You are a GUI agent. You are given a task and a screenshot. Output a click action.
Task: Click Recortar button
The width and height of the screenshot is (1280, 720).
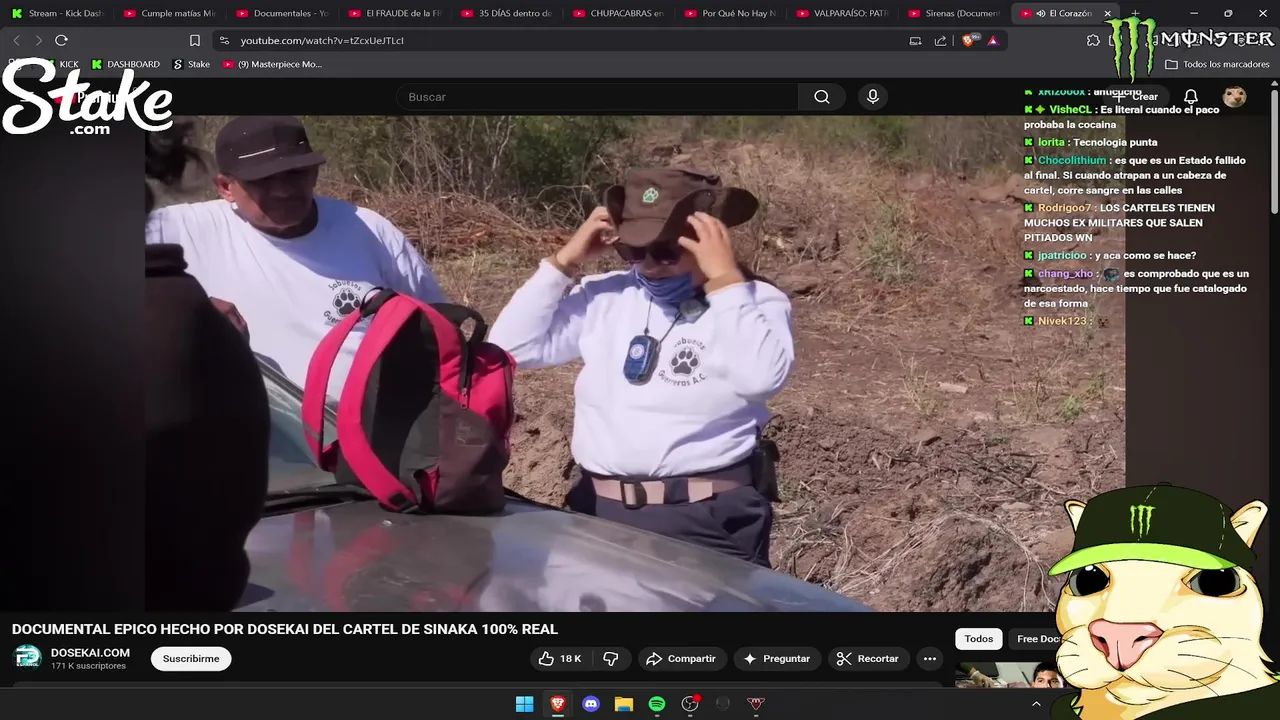pos(868,659)
